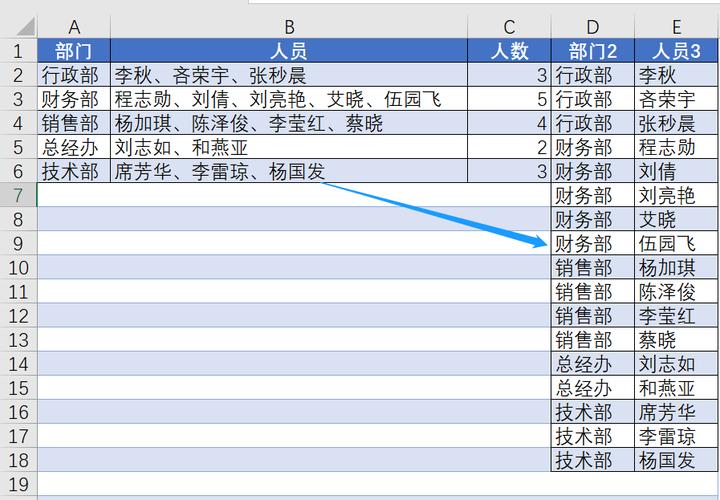Select cell 行政部 in column A

point(74,75)
